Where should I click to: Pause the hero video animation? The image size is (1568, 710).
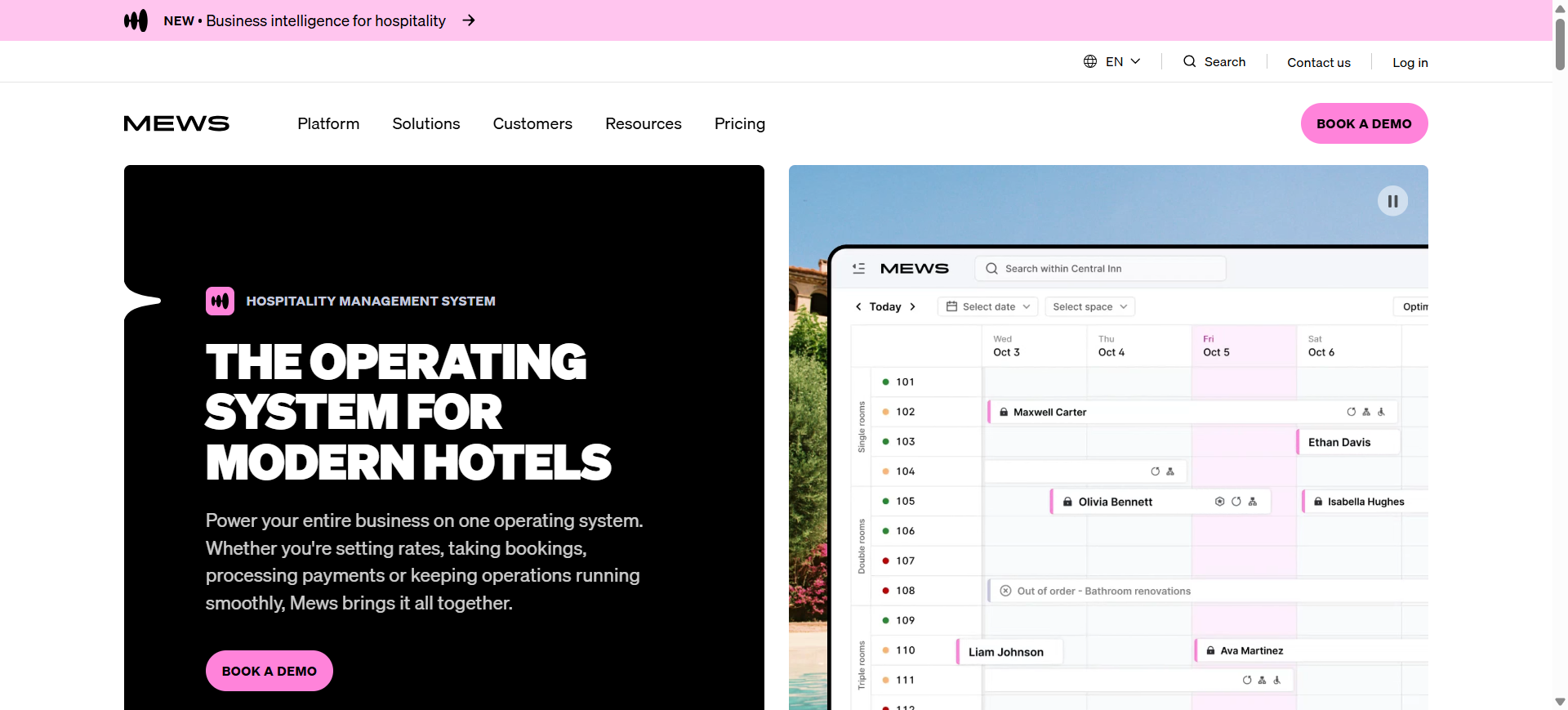point(1392,201)
